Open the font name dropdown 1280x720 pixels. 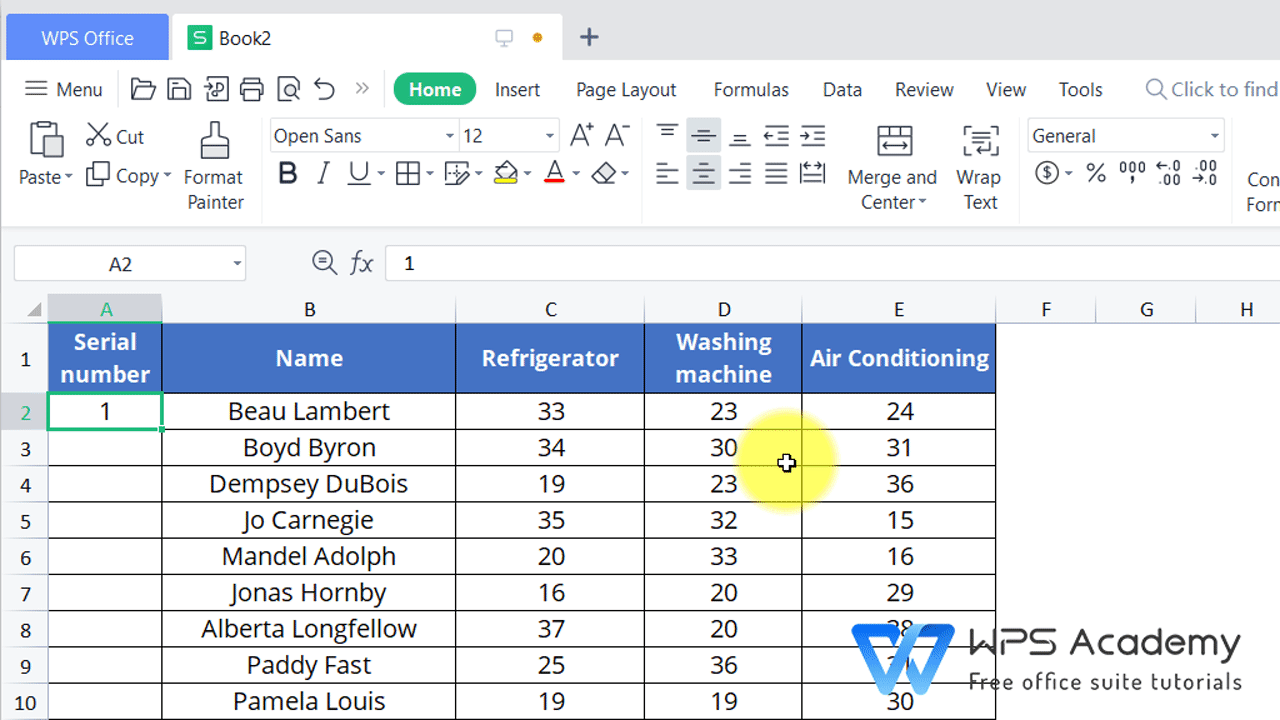pyautogui.click(x=450, y=136)
